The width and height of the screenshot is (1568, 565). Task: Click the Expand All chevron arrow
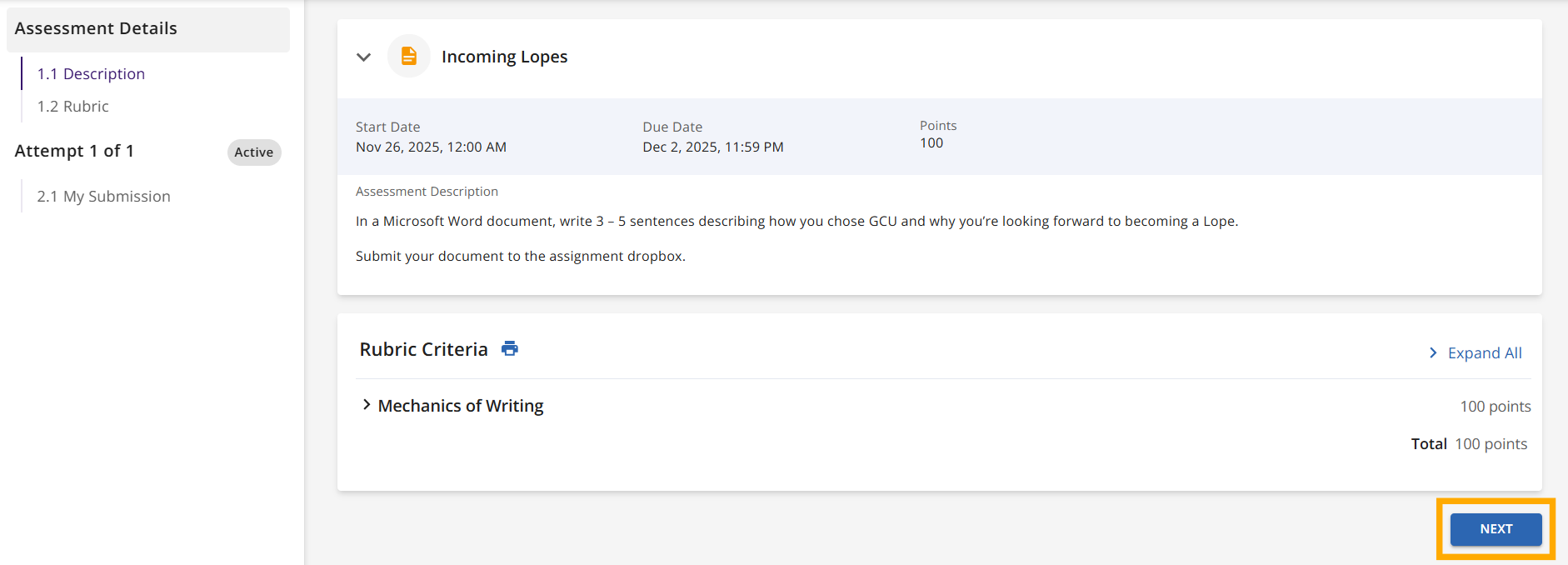tap(1433, 353)
